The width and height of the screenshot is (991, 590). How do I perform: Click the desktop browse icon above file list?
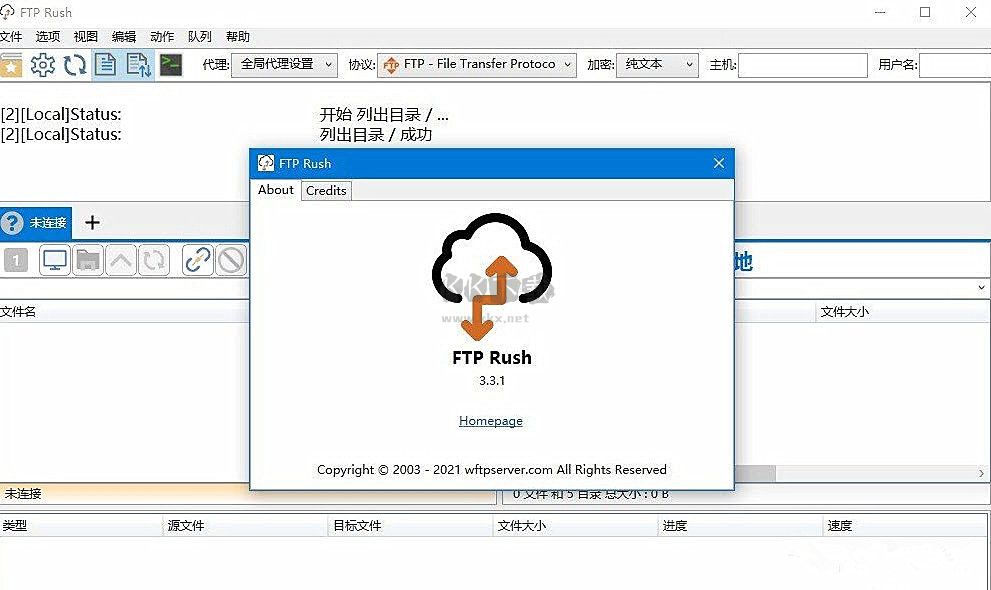54,260
